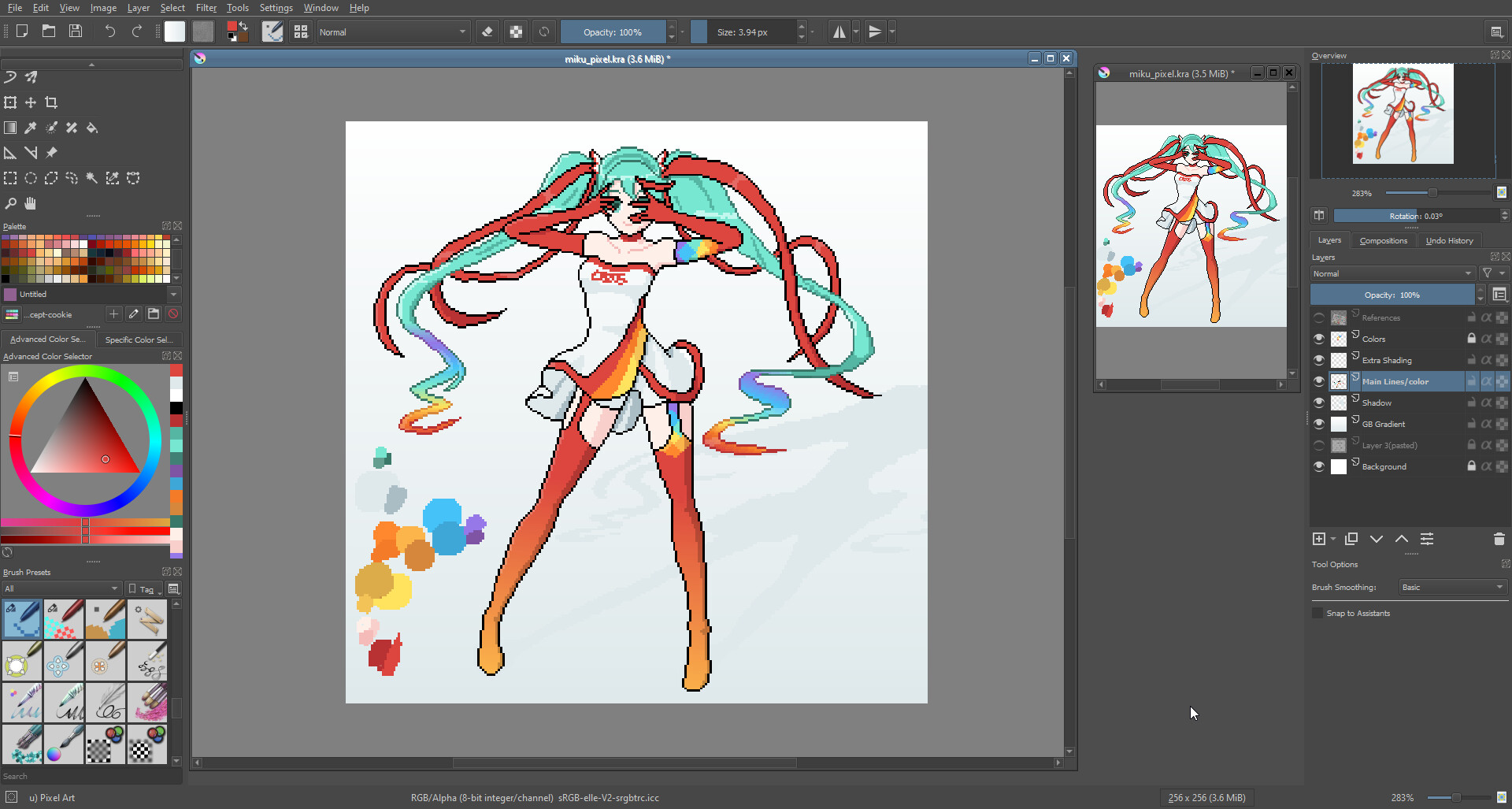The image size is (1512, 809).
Task: Create a new document from the toolbar
Action: tap(22, 32)
